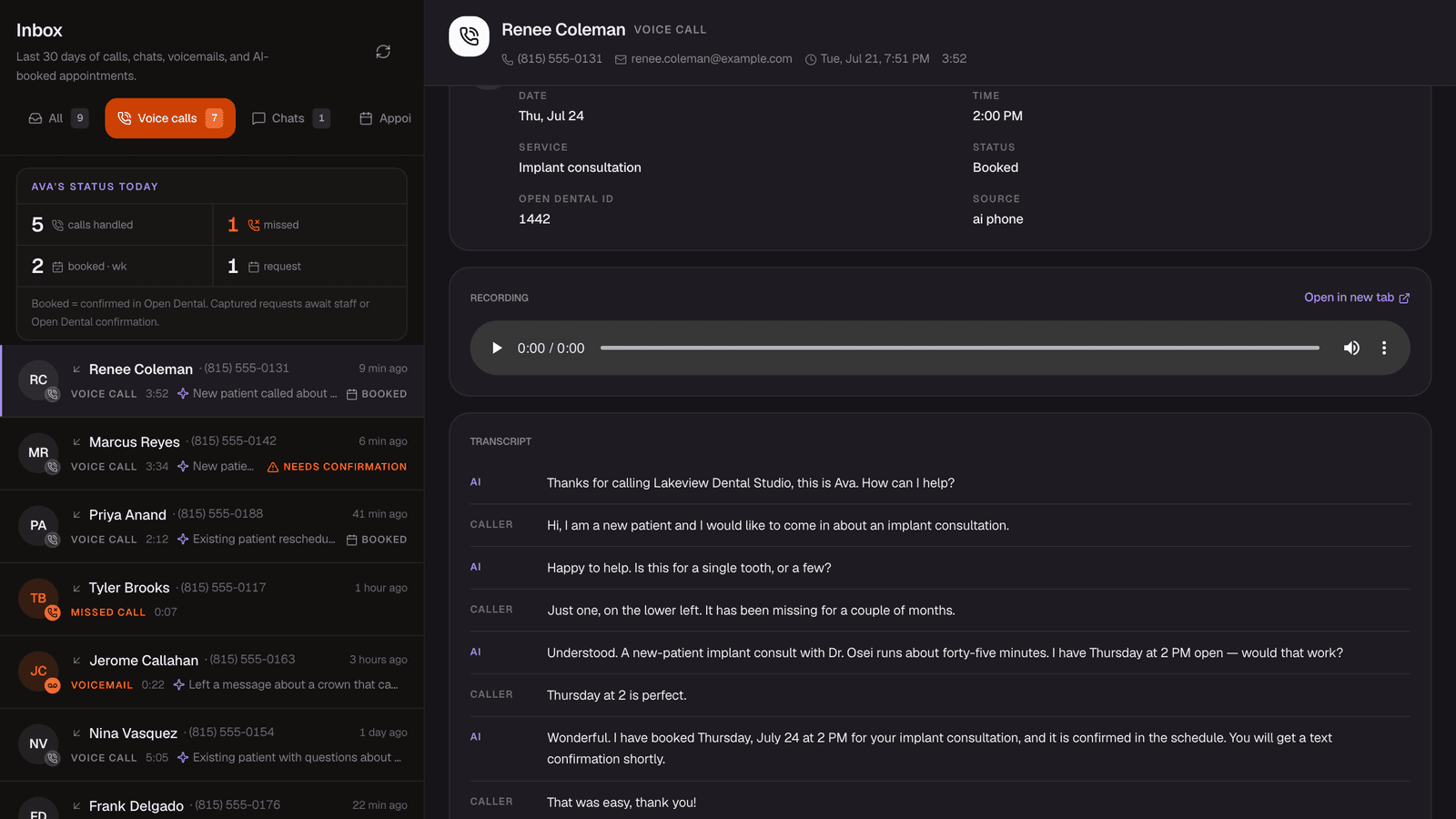Switch to the Chats tab
This screenshot has height=819, width=1456.
click(290, 118)
